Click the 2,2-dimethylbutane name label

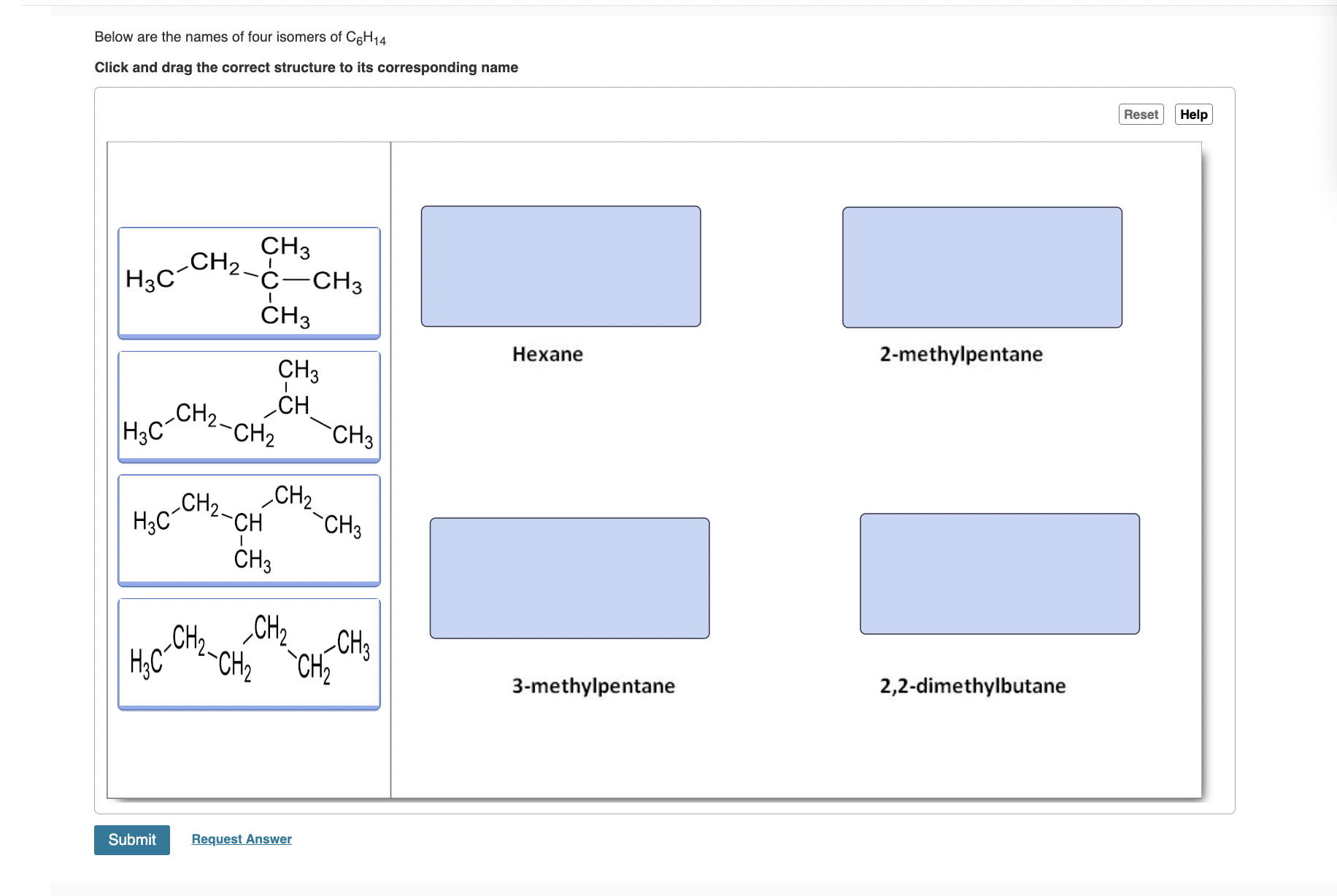[x=972, y=686]
